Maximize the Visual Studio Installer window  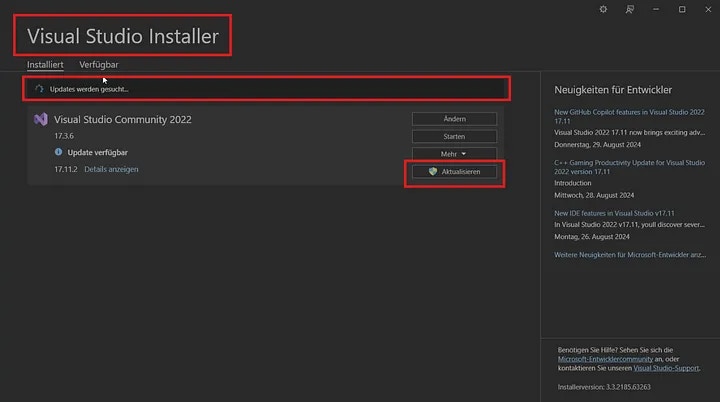682,9
